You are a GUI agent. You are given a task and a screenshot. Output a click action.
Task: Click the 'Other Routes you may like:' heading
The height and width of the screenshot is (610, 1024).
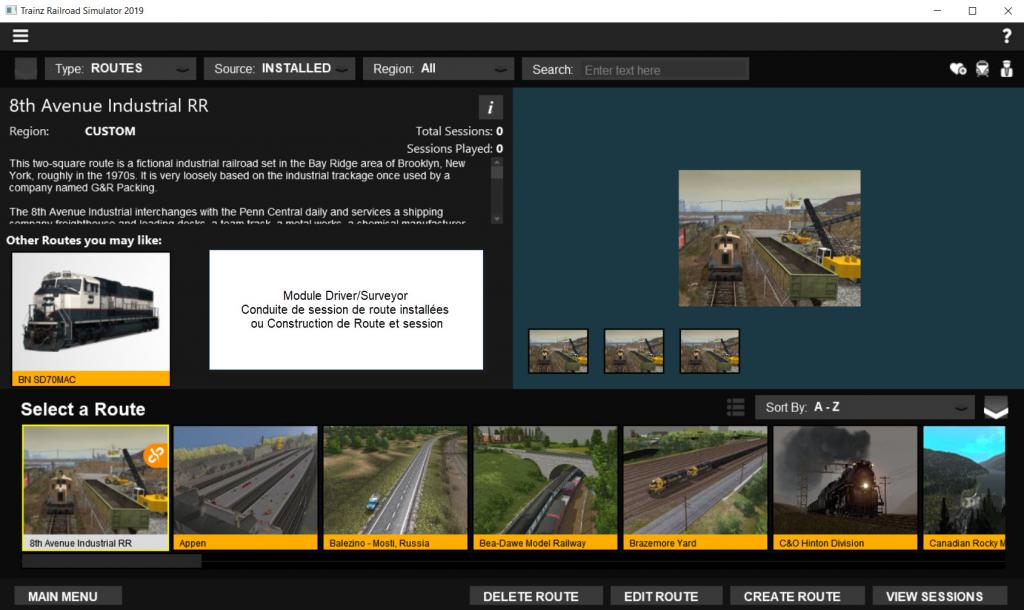(x=84, y=240)
